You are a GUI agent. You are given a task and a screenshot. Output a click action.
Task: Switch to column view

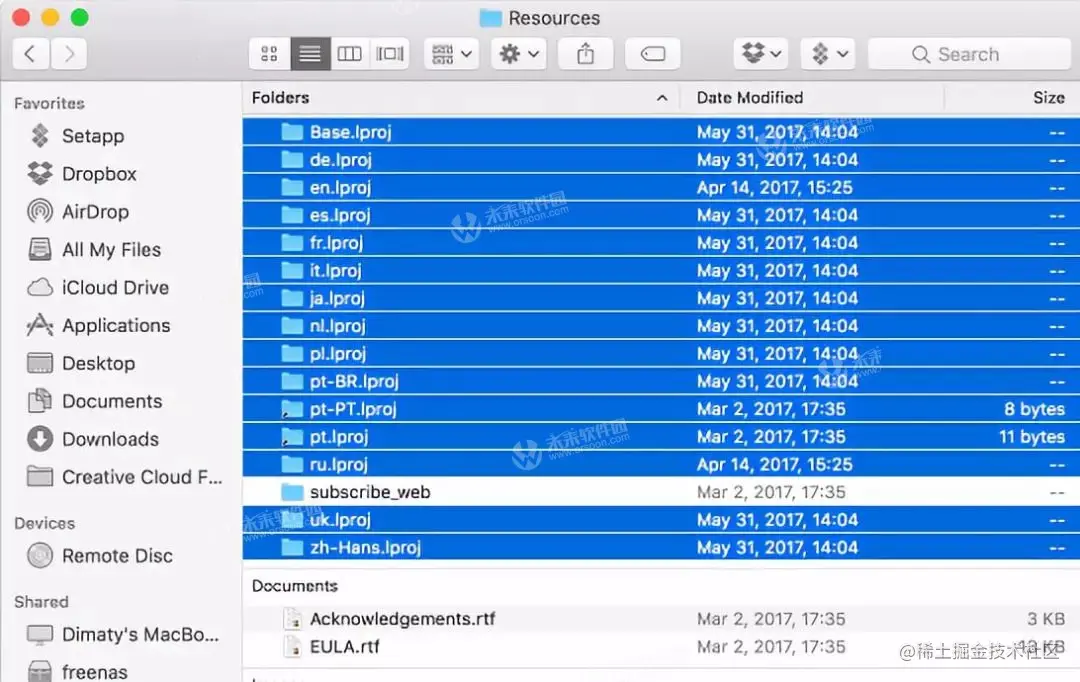(x=350, y=54)
